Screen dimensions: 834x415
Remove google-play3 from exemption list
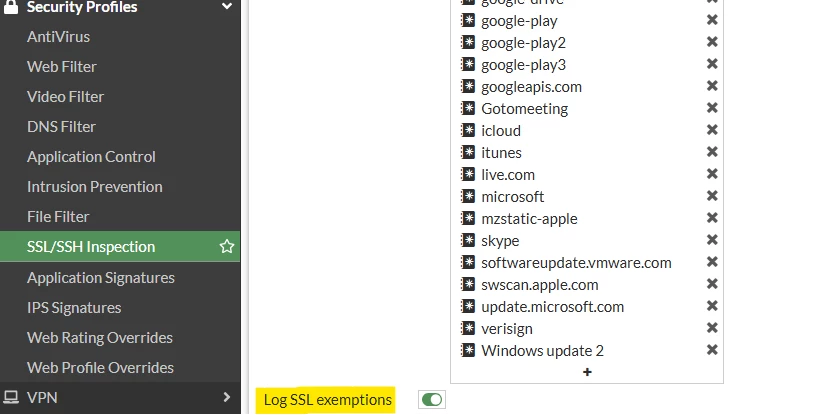(712, 64)
